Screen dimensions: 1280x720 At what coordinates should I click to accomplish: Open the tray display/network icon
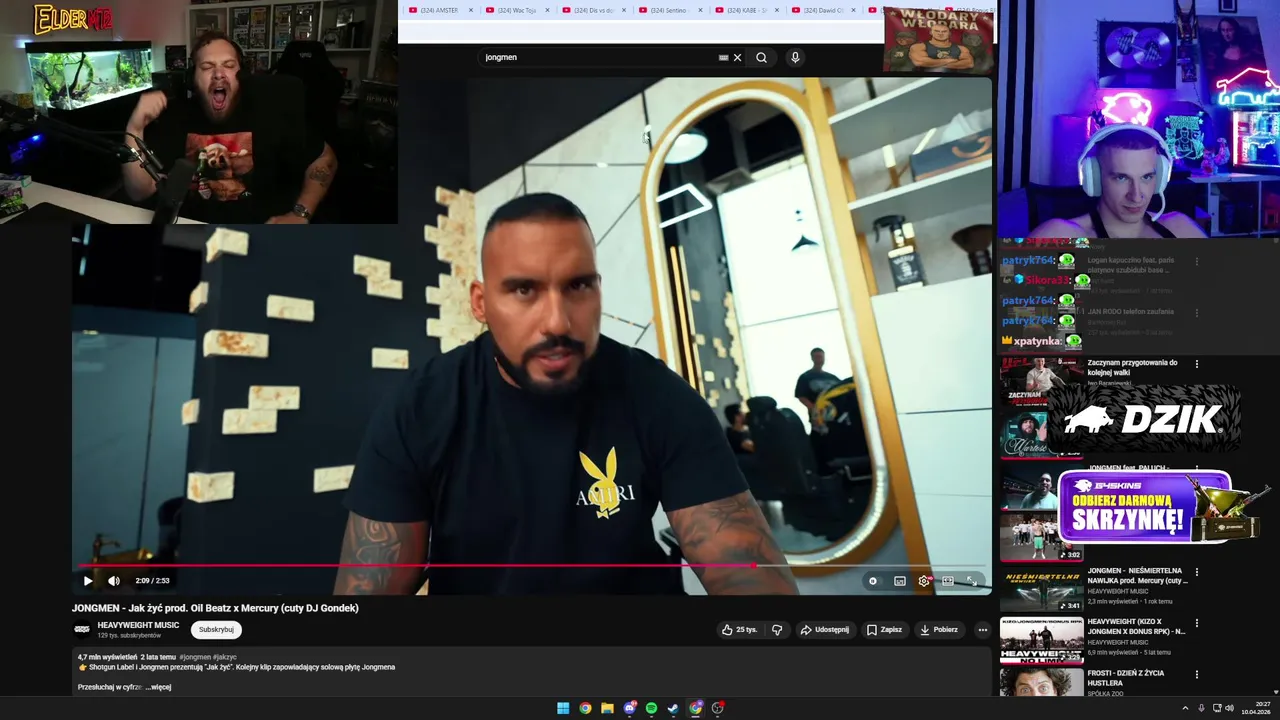(1216, 708)
